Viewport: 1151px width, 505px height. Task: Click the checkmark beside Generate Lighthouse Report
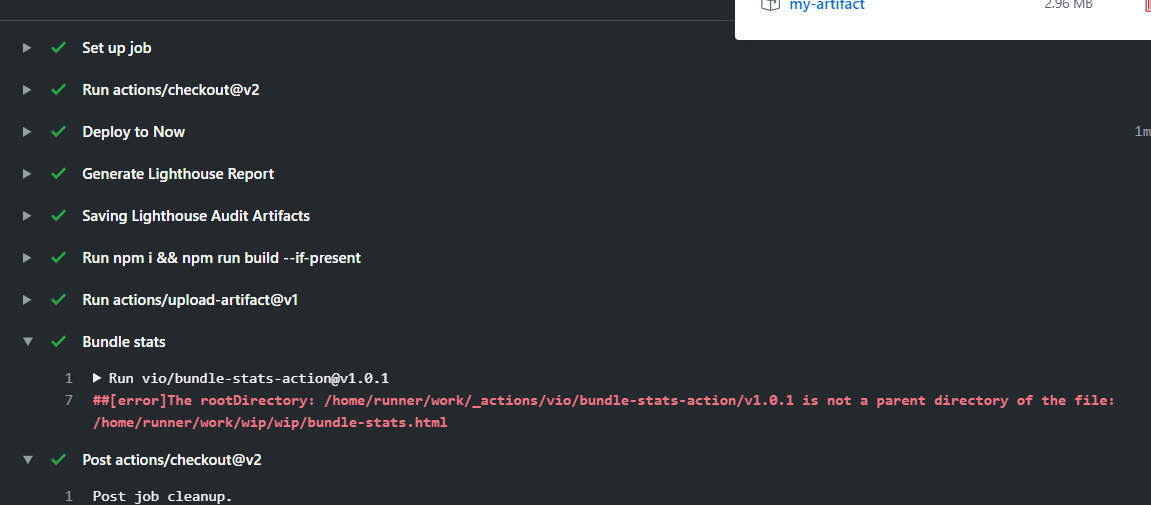[59, 174]
